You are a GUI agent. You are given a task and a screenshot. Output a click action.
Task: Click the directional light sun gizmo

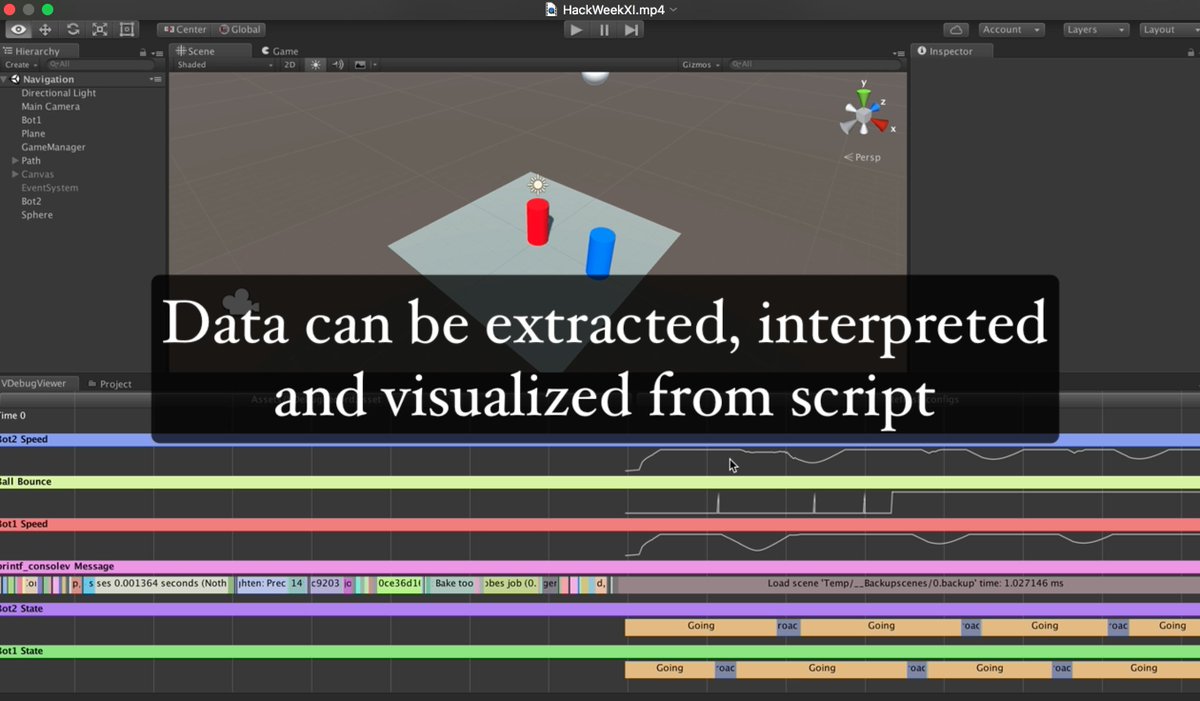click(x=538, y=184)
